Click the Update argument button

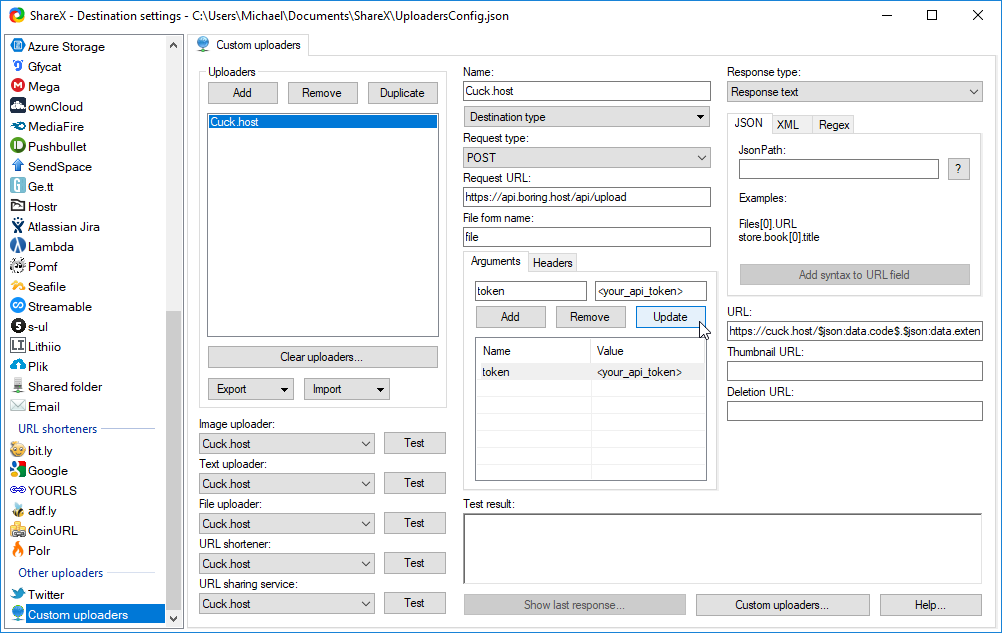pyautogui.click(x=670, y=317)
